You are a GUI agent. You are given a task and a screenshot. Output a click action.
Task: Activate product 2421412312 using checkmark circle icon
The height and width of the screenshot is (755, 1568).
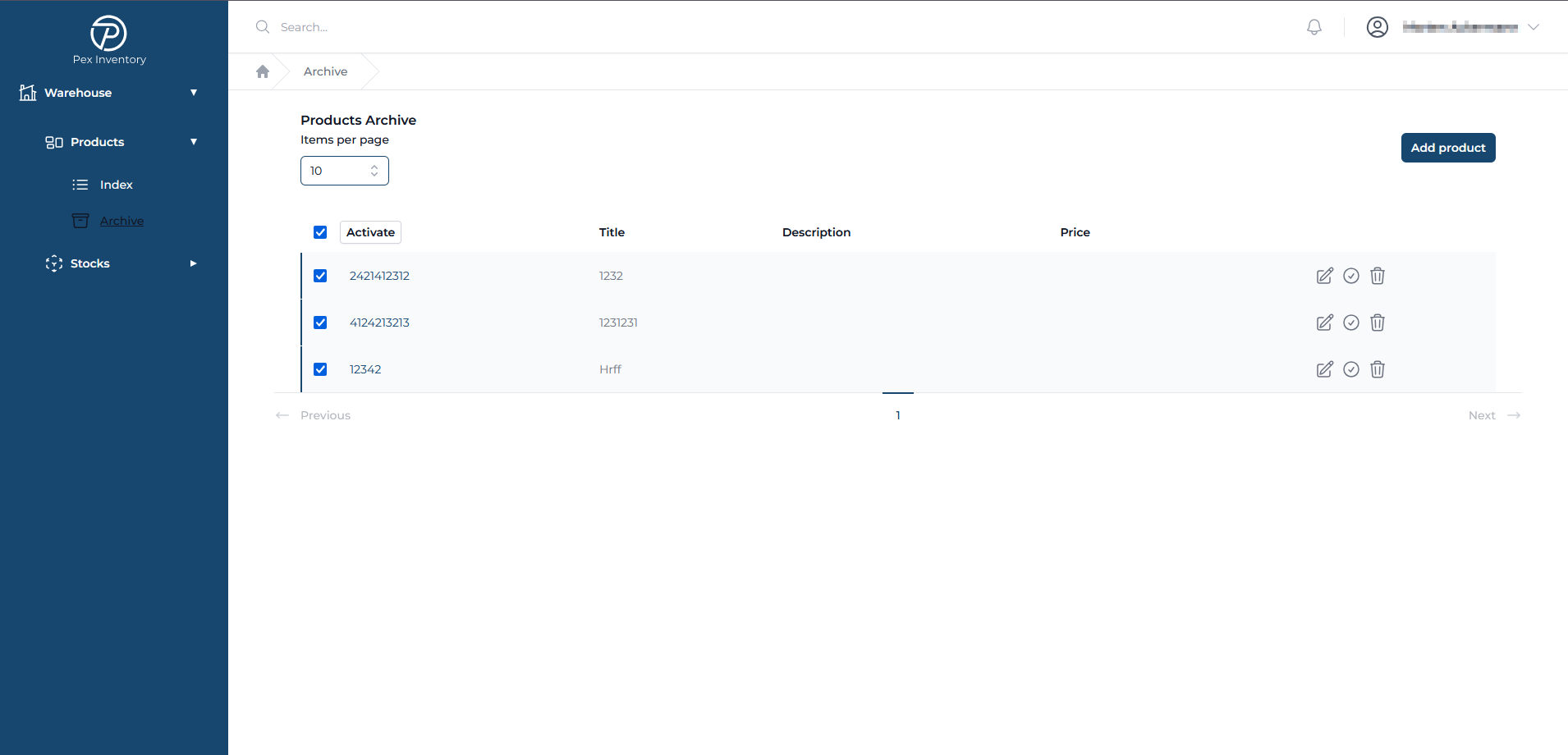[1350, 276]
